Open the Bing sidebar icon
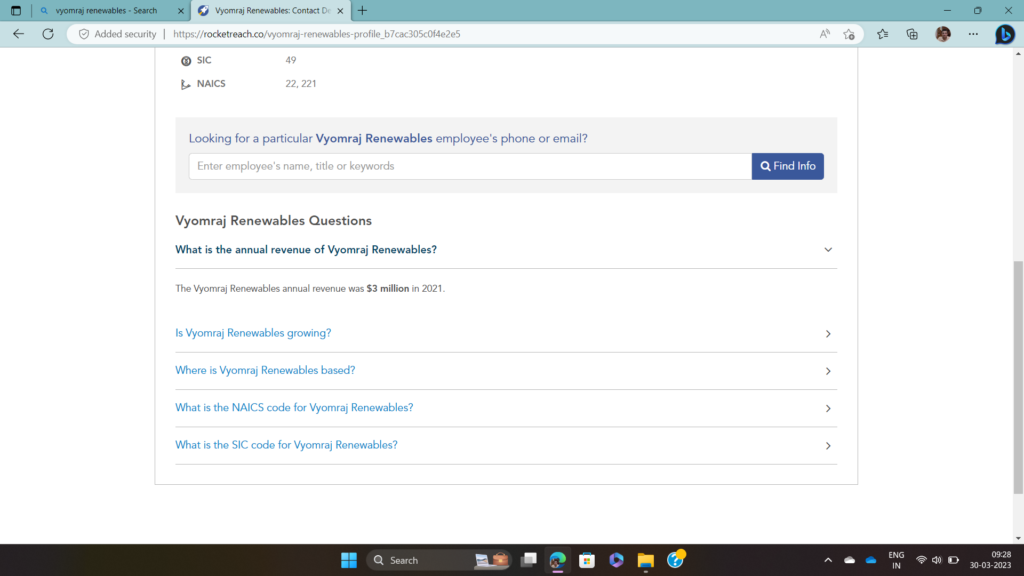The image size is (1024, 576). pos(1004,34)
